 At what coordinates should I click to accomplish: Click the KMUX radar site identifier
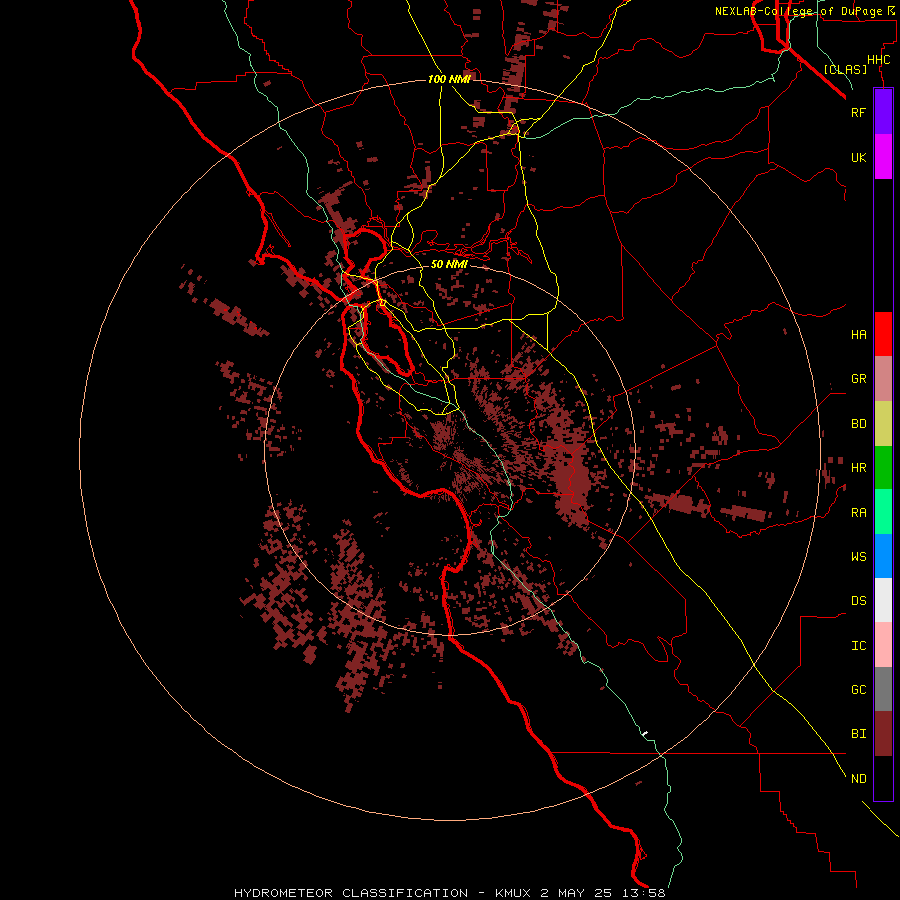pyautogui.click(x=514, y=893)
